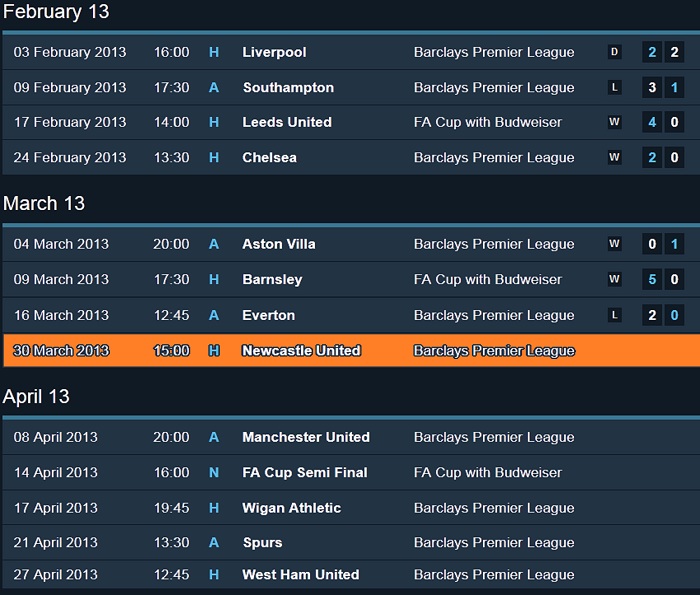Click the 4-0 score for Leeds United
This screenshot has width=700, height=595.
(x=663, y=122)
